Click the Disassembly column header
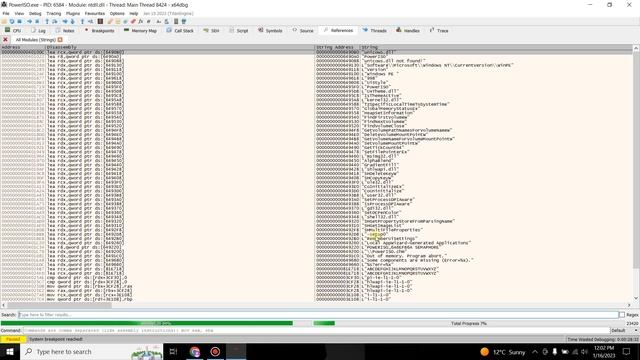Viewport: 640px width, 360px height. [180, 47]
